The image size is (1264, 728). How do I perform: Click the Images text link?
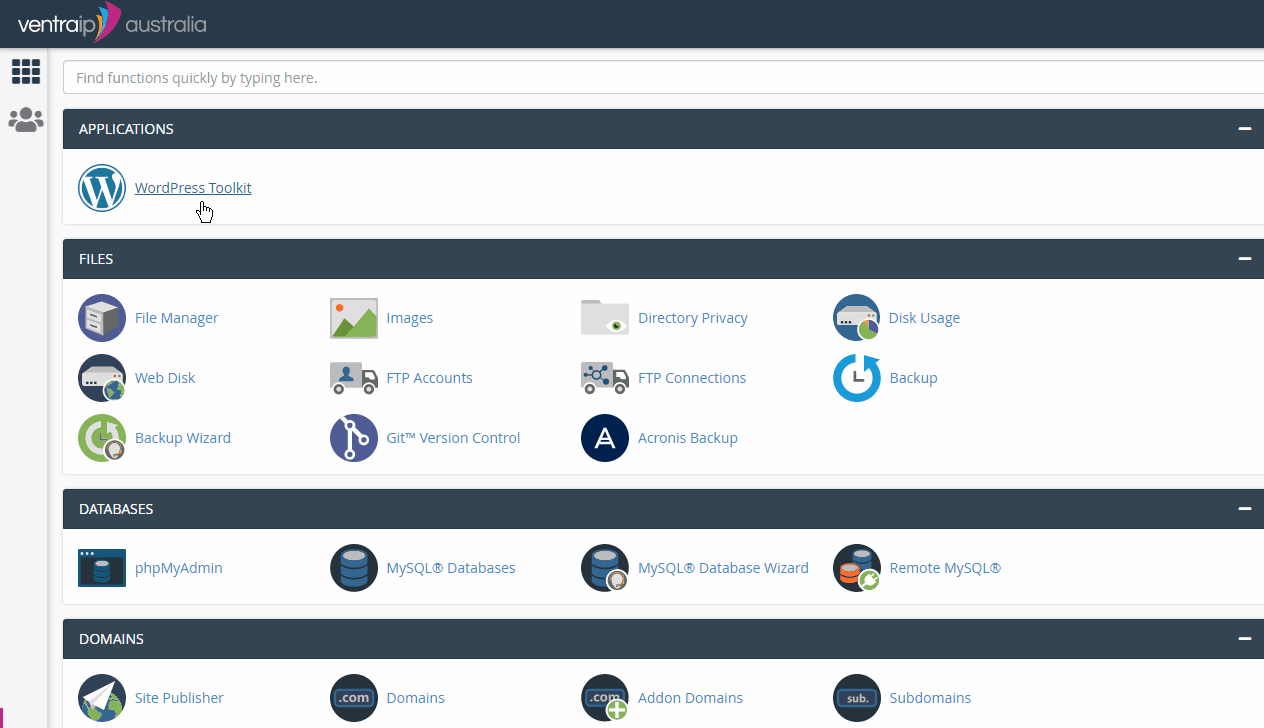tap(410, 318)
